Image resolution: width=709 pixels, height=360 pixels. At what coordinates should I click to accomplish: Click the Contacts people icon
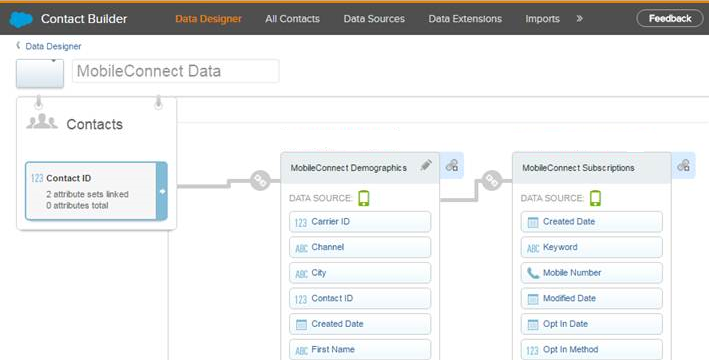pyautogui.click(x=42, y=122)
